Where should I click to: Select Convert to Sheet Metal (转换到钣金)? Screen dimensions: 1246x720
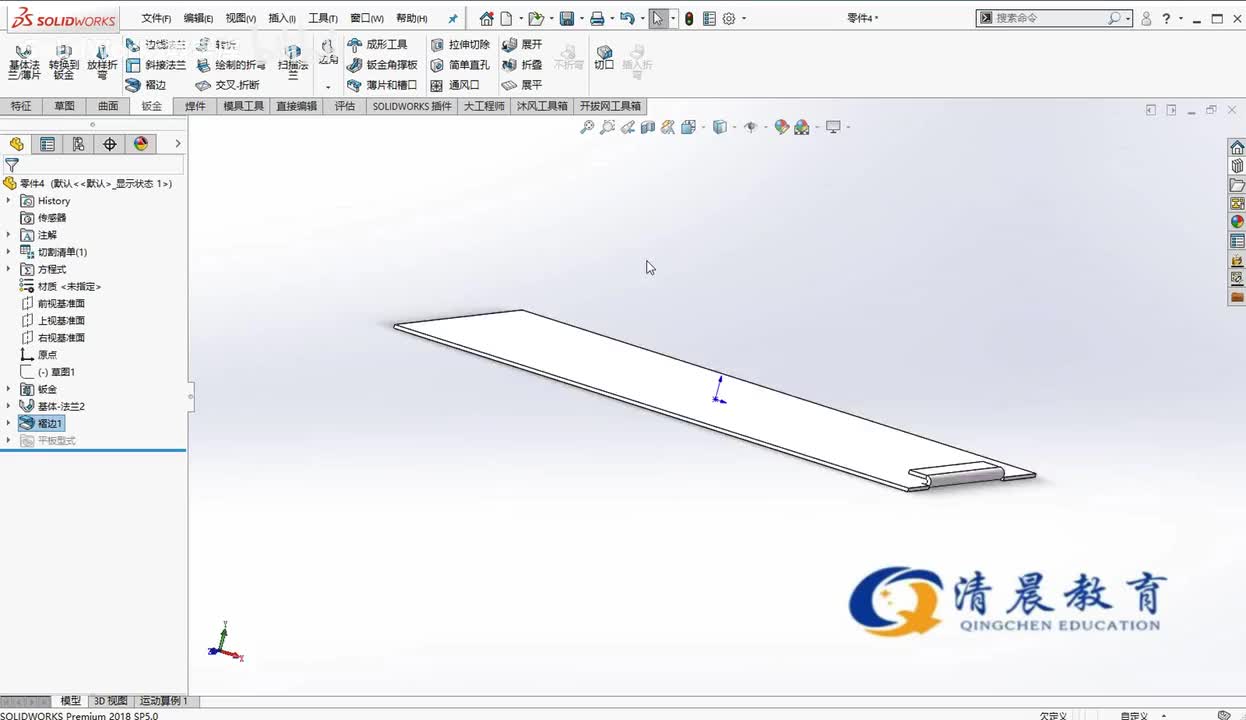coord(64,62)
